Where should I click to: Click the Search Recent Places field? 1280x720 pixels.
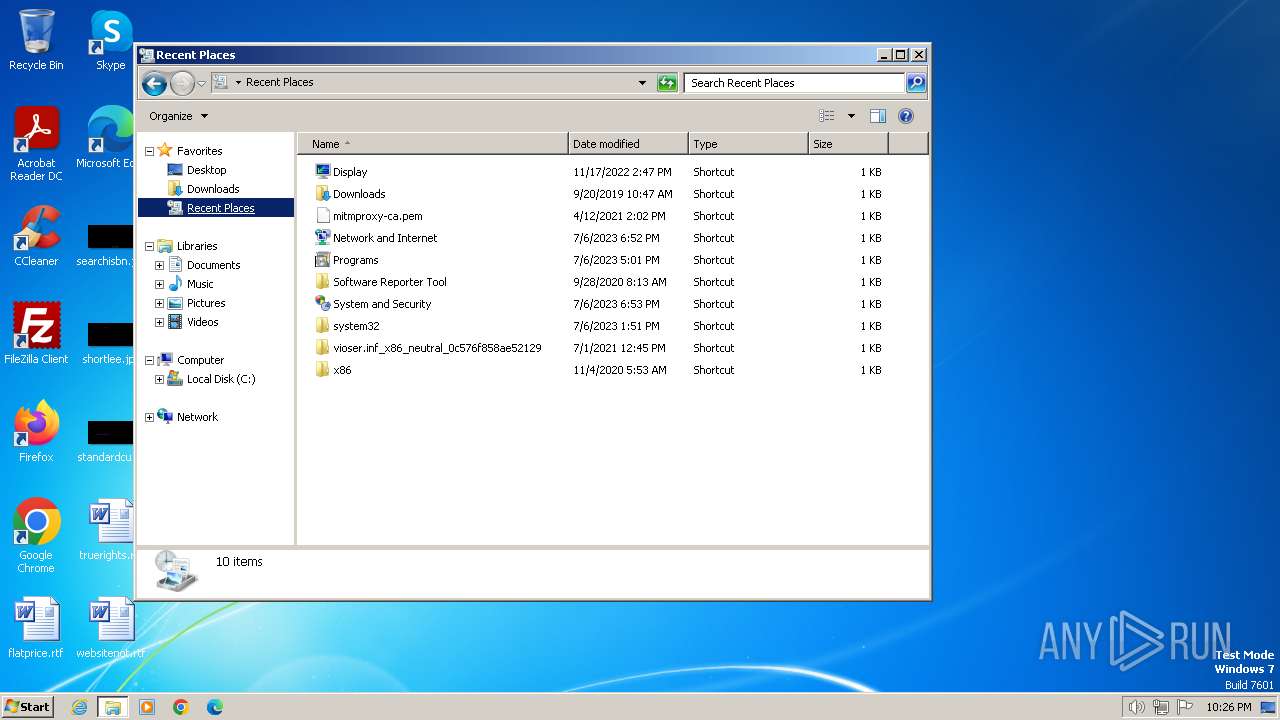tap(795, 83)
